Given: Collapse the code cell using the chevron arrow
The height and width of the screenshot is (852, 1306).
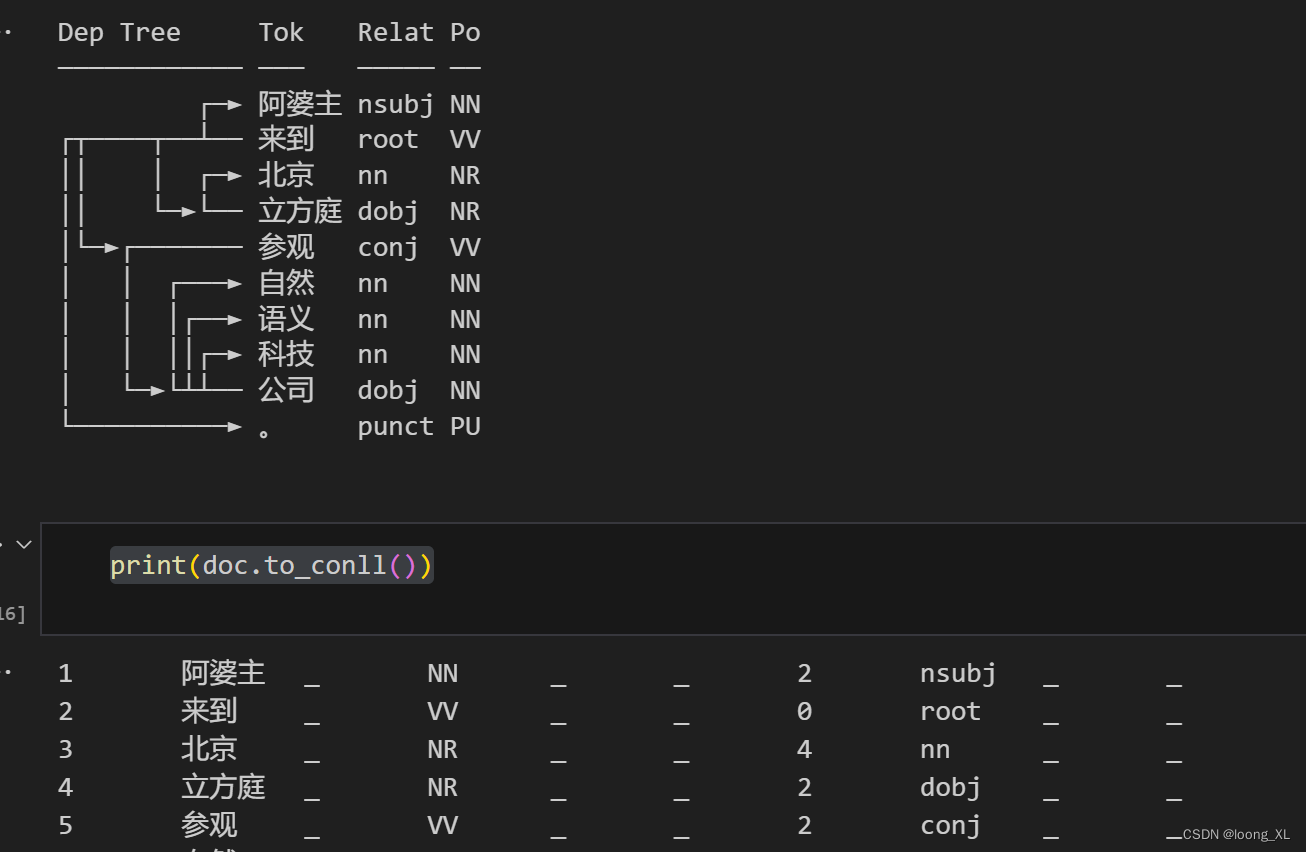Looking at the screenshot, I should click(23, 545).
